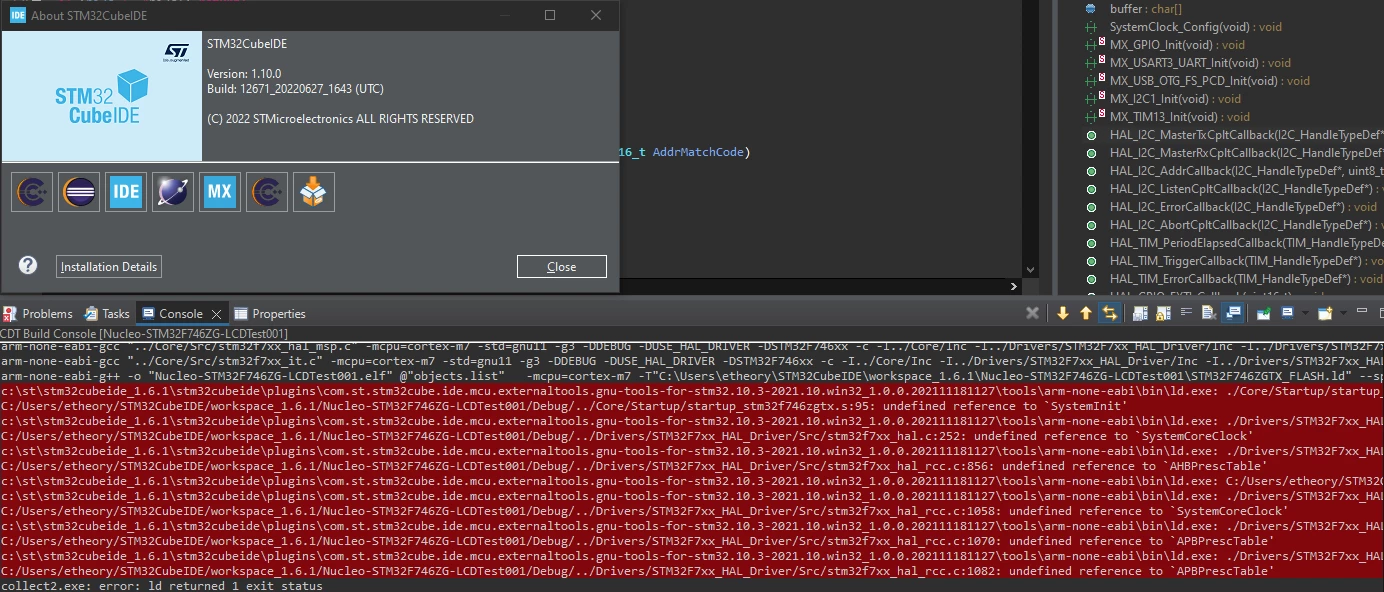Click the blue MX feature icon
Image resolution: width=1384 pixels, height=592 pixels.
[x=220, y=191]
